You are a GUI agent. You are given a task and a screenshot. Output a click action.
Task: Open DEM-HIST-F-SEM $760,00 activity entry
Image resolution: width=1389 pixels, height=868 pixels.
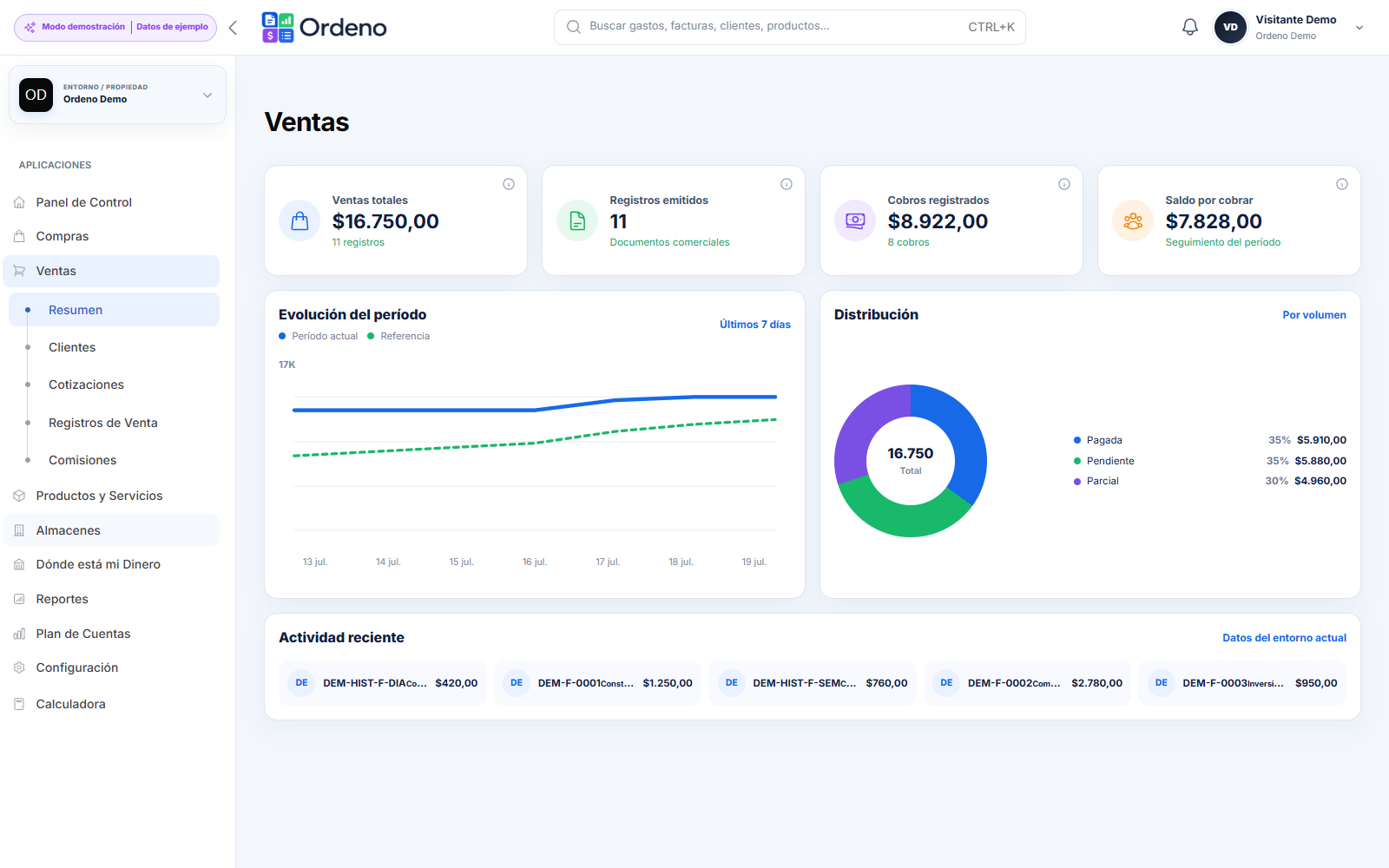[813, 683]
